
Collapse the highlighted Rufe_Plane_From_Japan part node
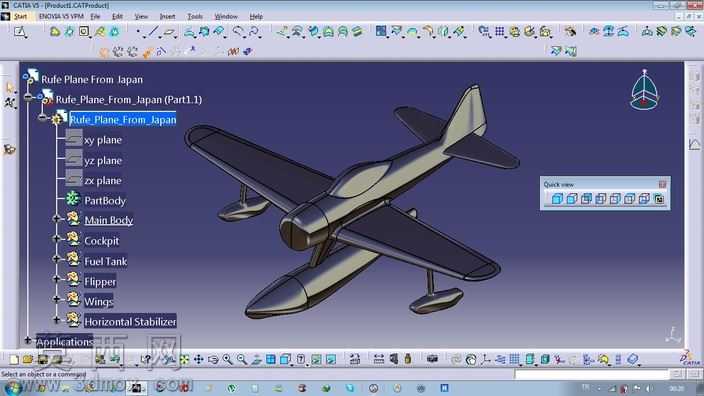[43, 118]
